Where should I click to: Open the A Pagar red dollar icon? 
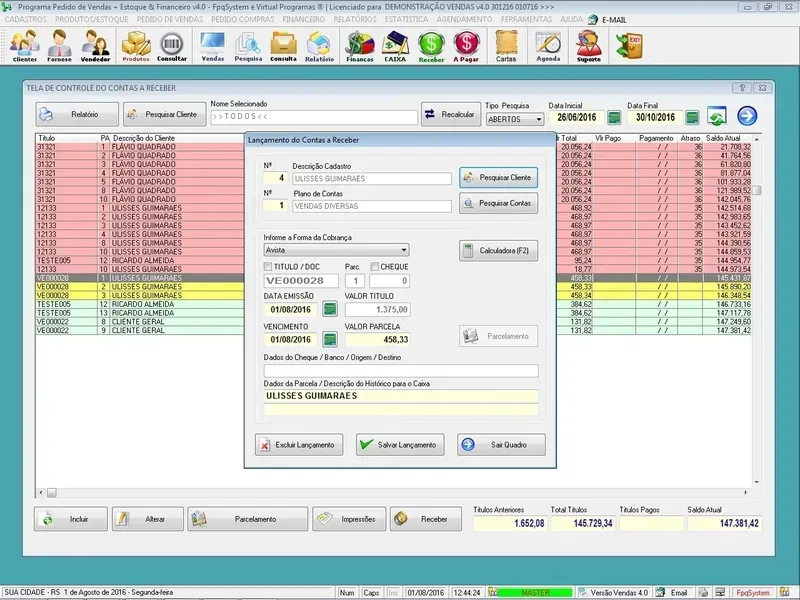coord(466,46)
